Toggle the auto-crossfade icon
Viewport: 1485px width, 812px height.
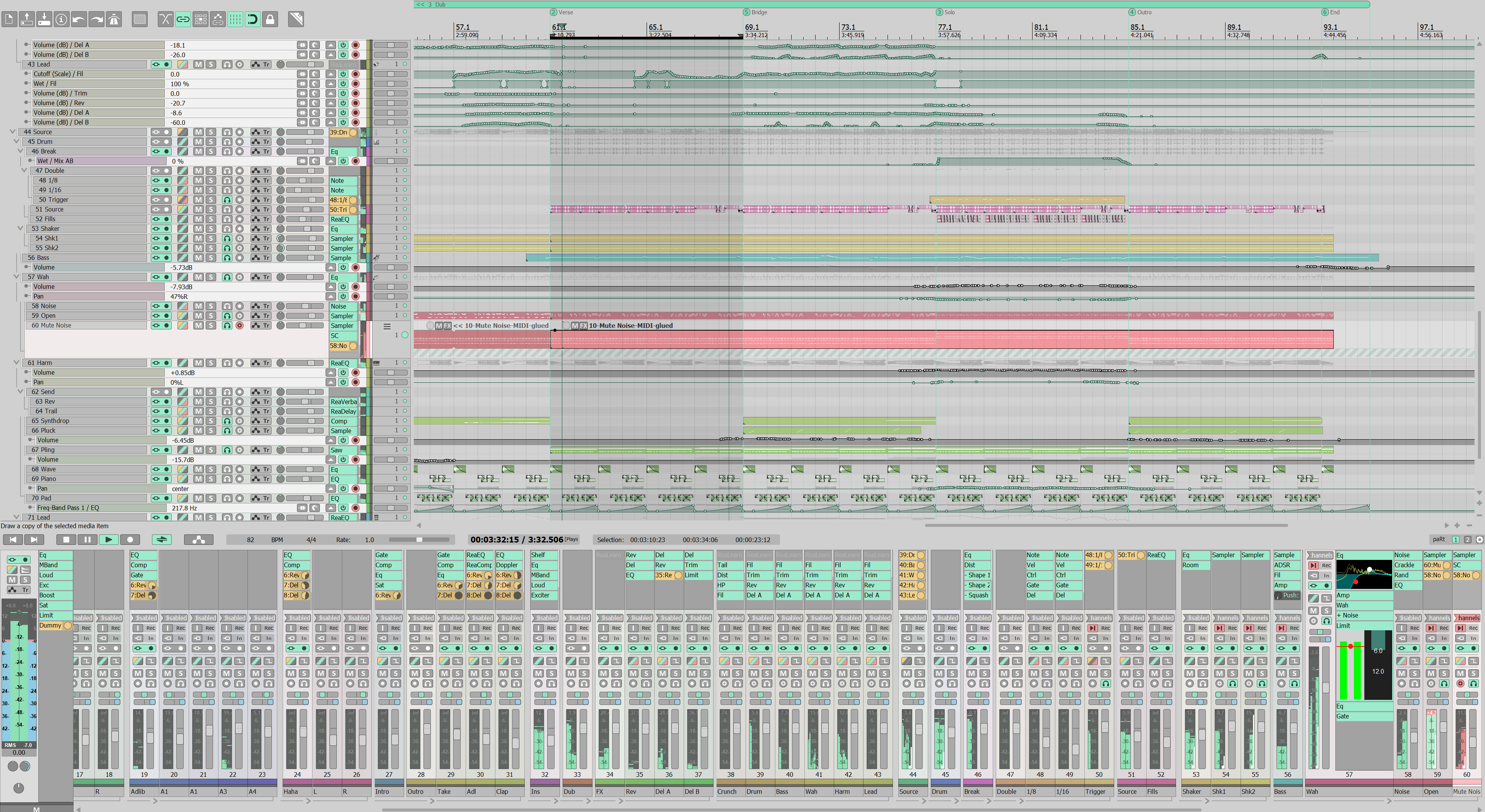point(166,20)
